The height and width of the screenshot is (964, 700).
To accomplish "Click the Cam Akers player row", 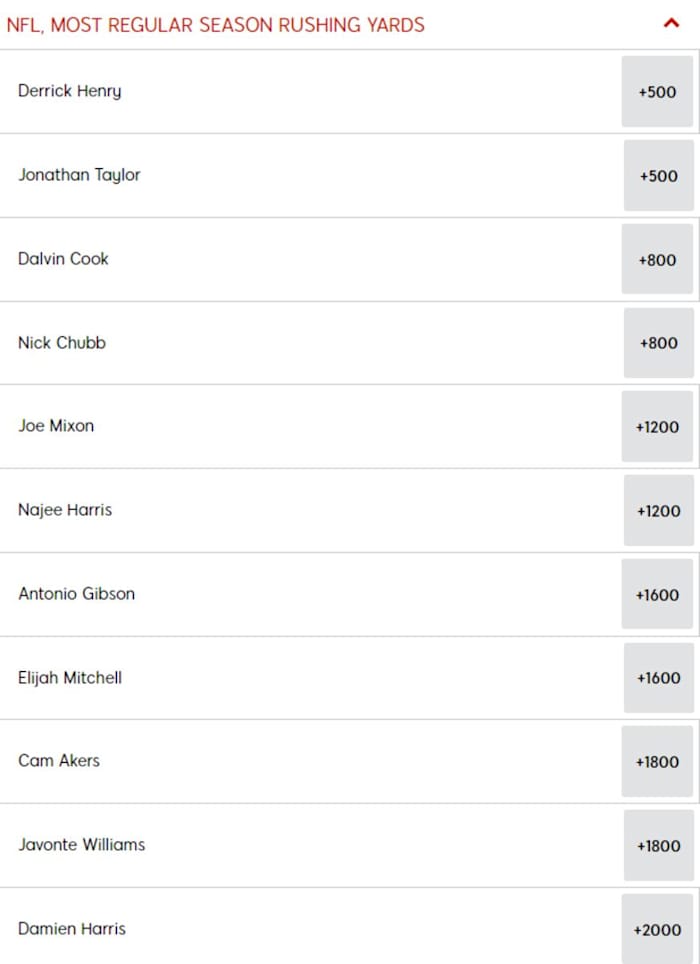I will pyautogui.click(x=58, y=761).
